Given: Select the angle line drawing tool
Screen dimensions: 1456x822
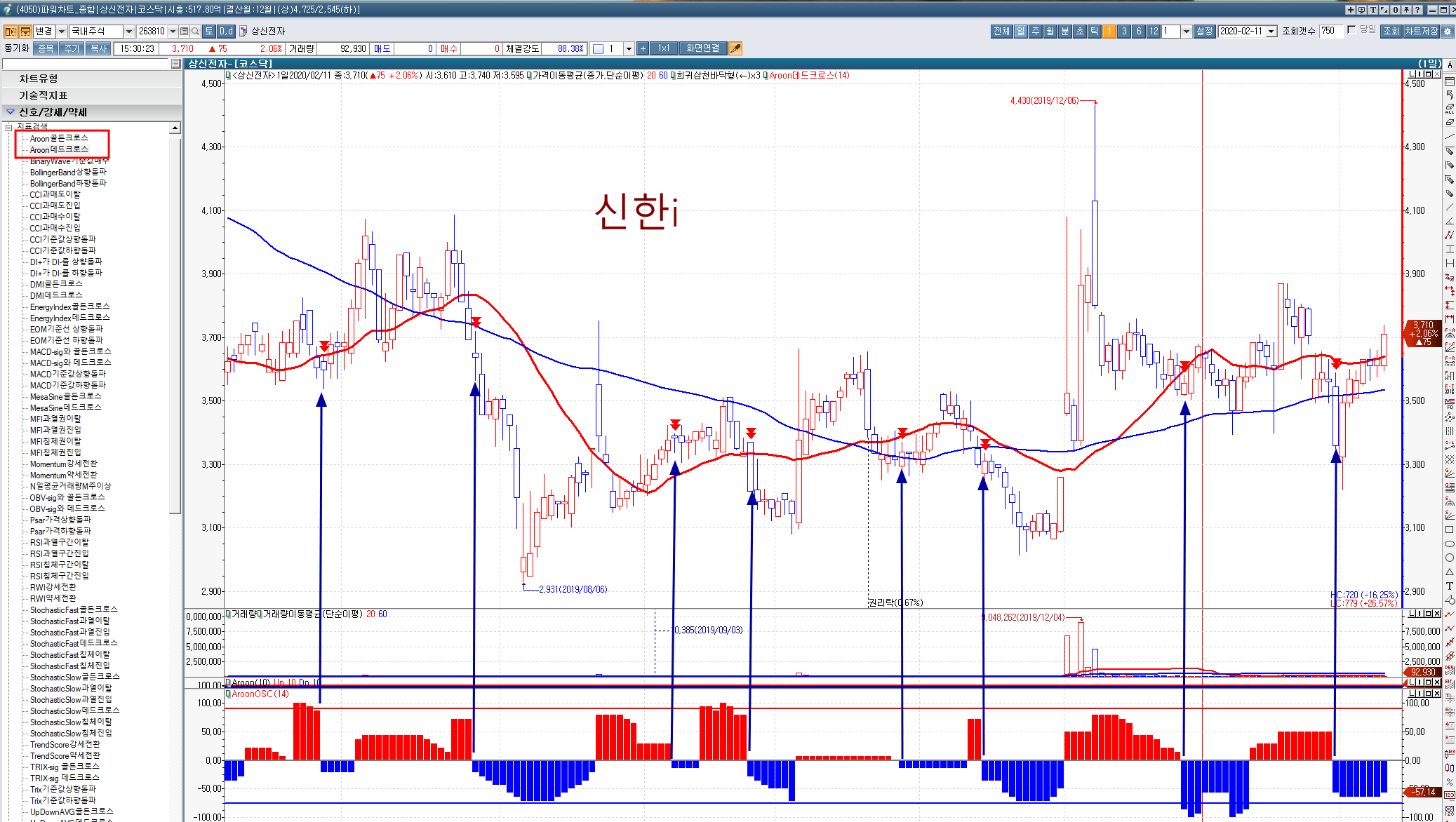Looking at the screenshot, I should coord(1450,221).
